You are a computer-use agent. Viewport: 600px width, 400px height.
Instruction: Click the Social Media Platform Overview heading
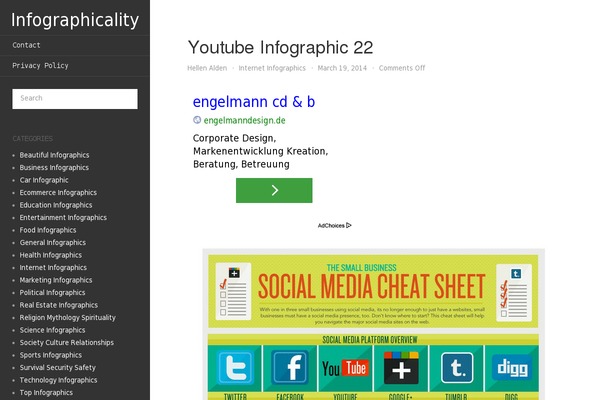click(370, 340)
